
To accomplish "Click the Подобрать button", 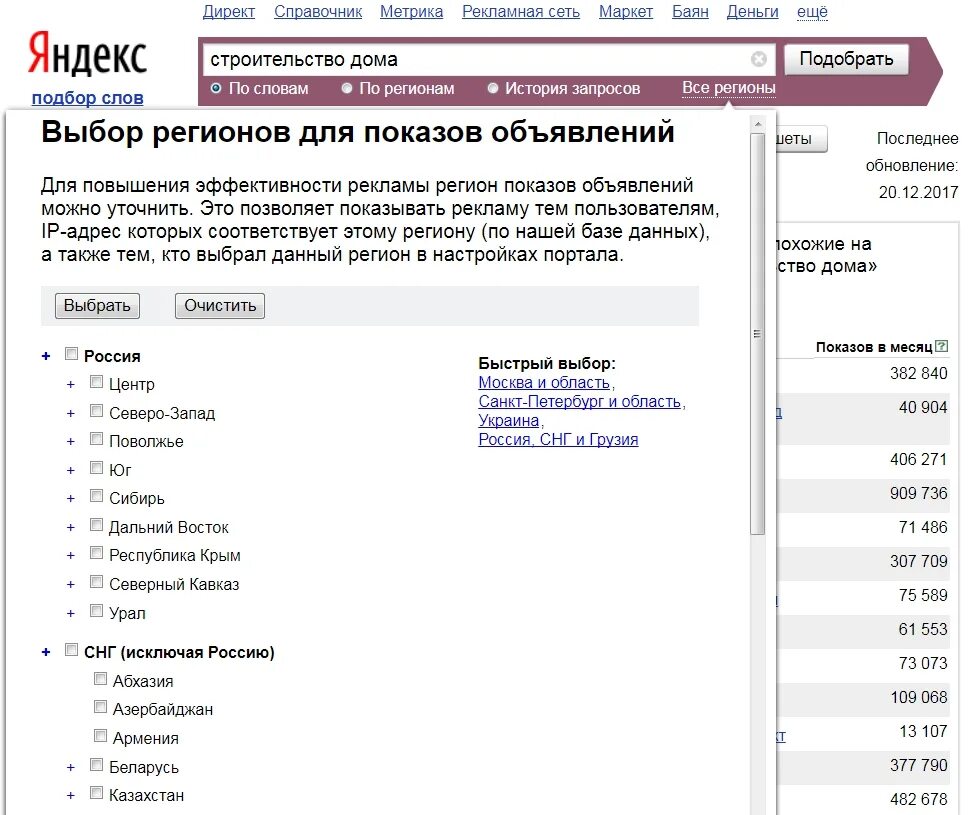I will pos(846,59).
